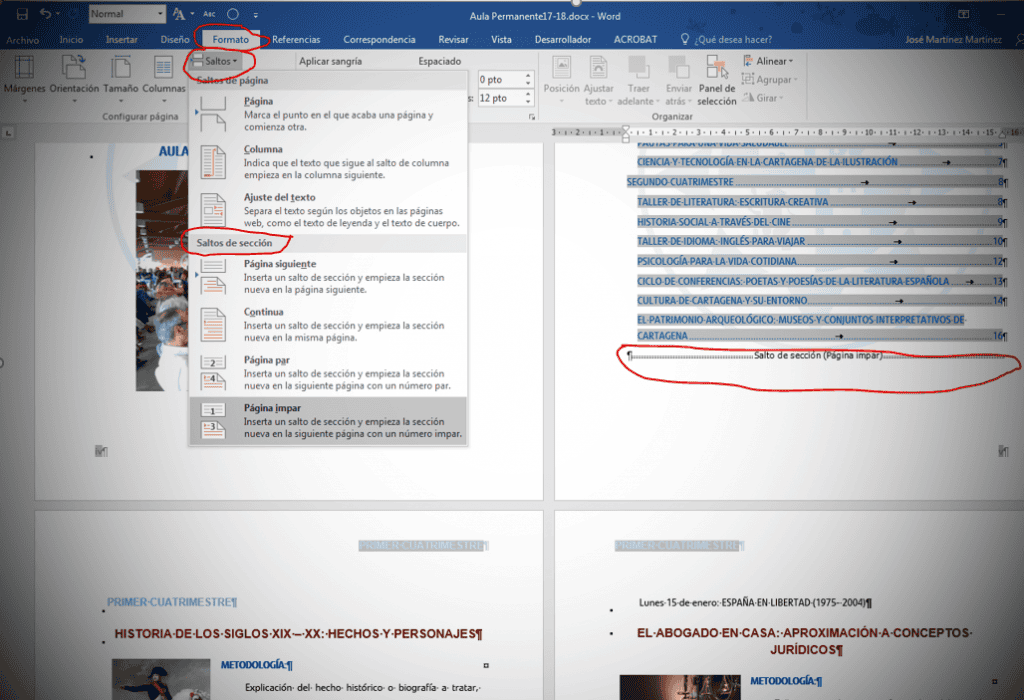
Task: Open the Desarrollador tab
Action: pos(563,40)
